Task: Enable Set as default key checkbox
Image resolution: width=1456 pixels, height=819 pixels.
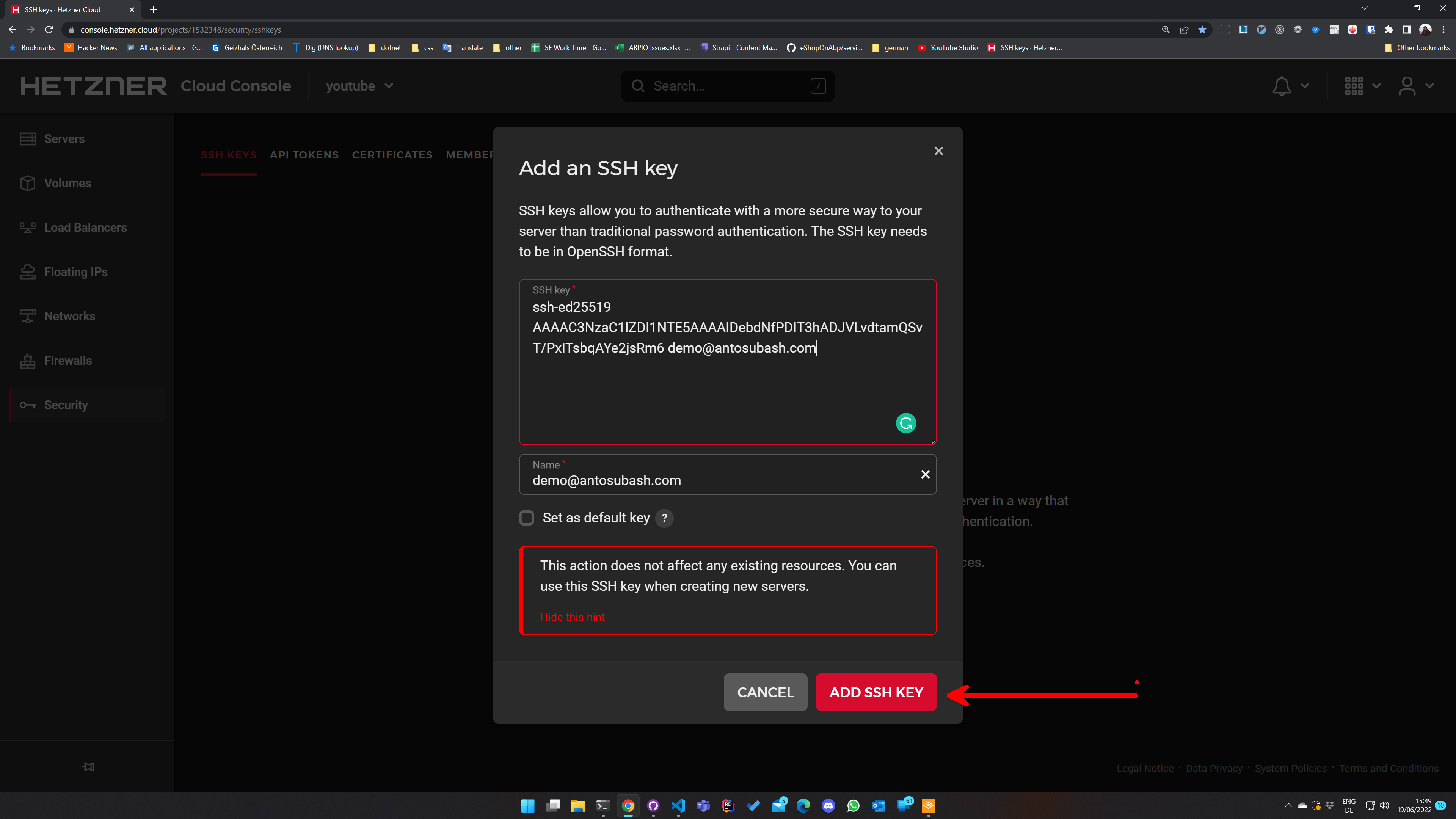Action: pyautogui.click(x=526, y=518)
